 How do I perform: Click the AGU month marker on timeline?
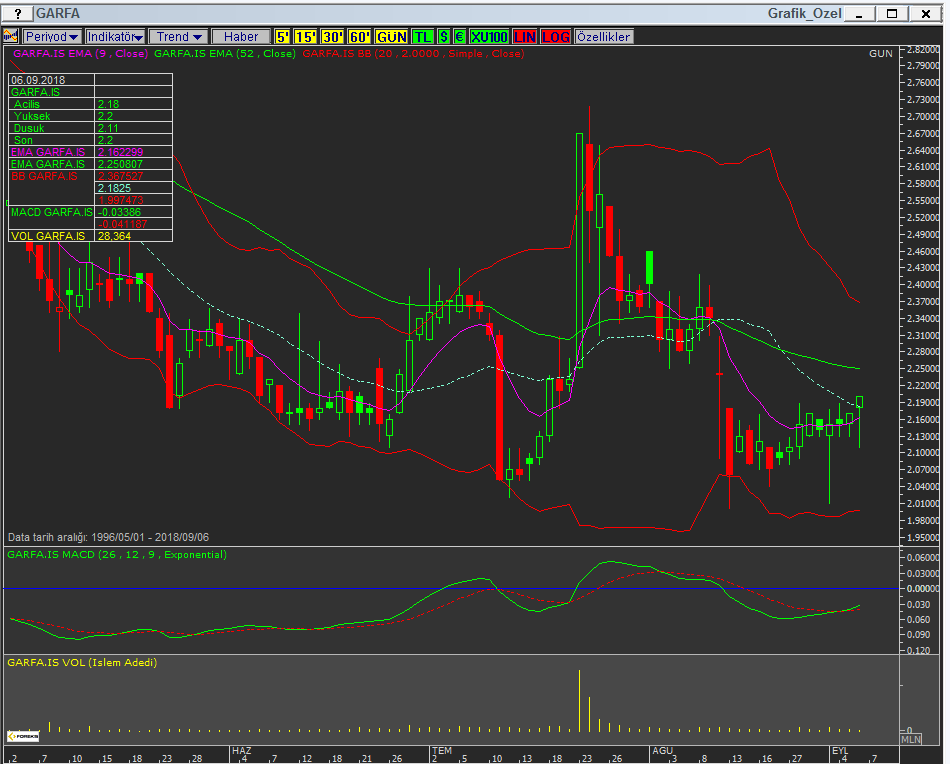662,751
